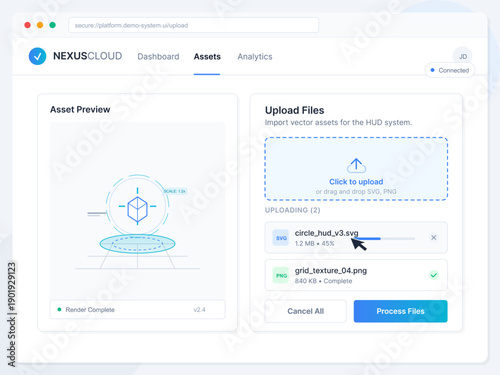Open the JD user avatar
This screenshot has width=500, height=375.
463,56
